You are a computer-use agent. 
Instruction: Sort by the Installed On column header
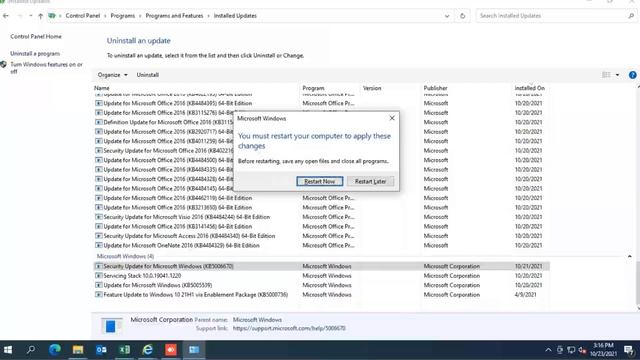coord(529,88)
